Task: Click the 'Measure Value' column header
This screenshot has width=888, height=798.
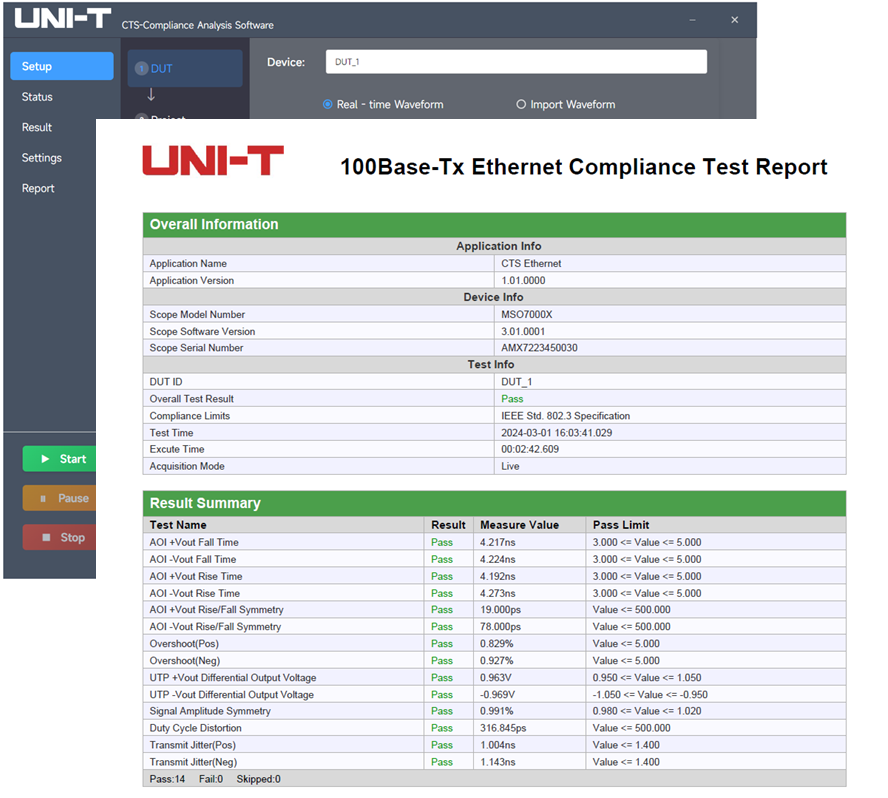Action: [x=519, y=525]
